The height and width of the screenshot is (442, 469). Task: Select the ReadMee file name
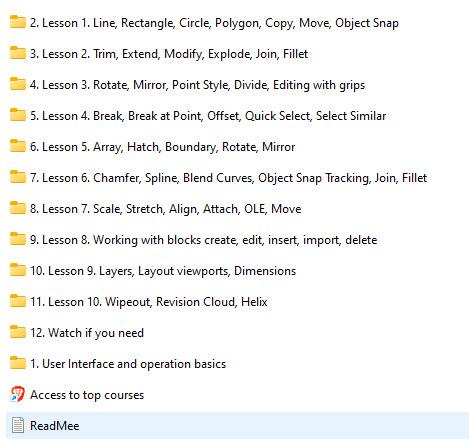pyautogui.click(x=55, y=426)
